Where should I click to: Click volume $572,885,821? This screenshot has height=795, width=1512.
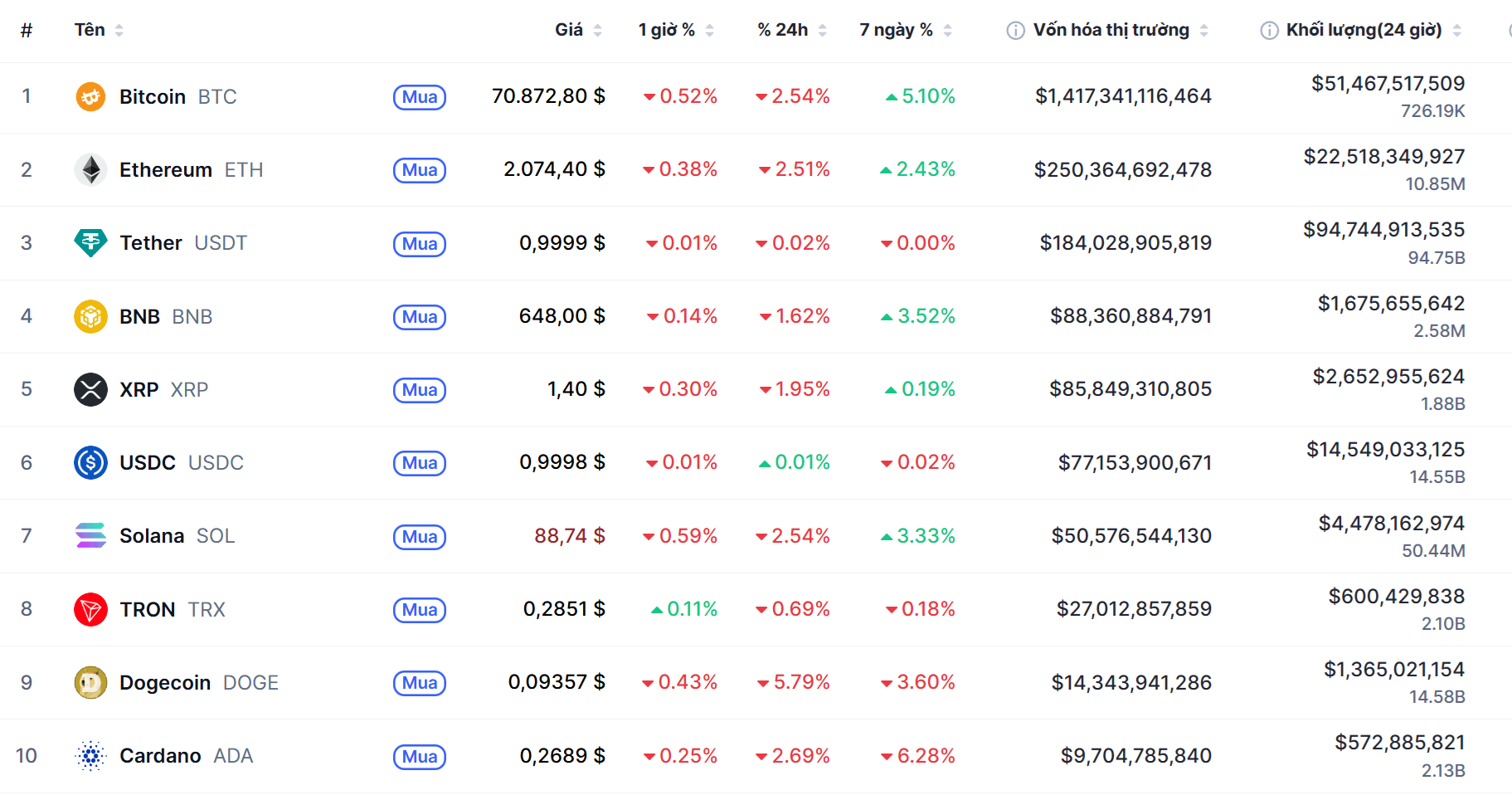tap(1399, 743)
